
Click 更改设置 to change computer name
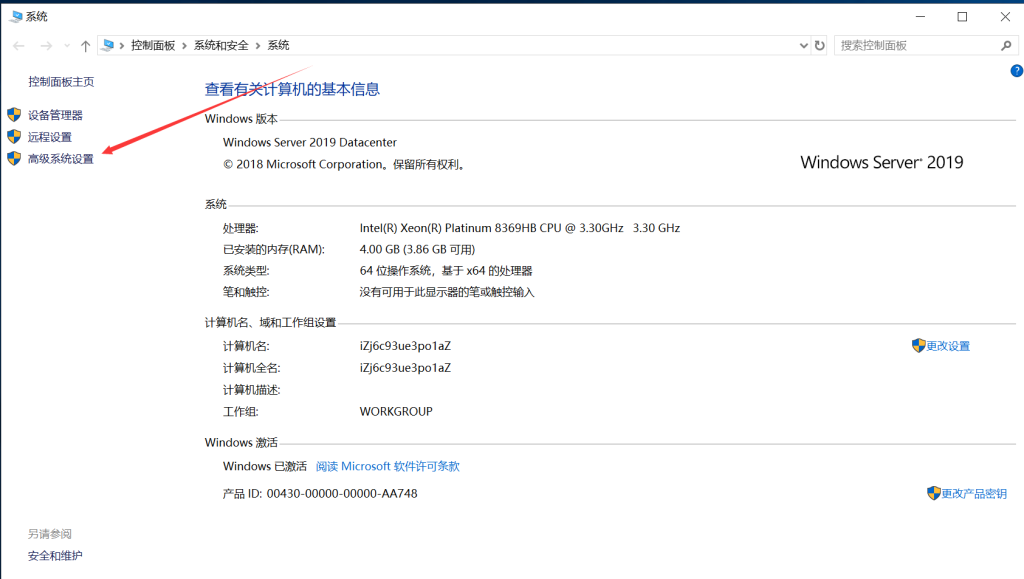948,346
